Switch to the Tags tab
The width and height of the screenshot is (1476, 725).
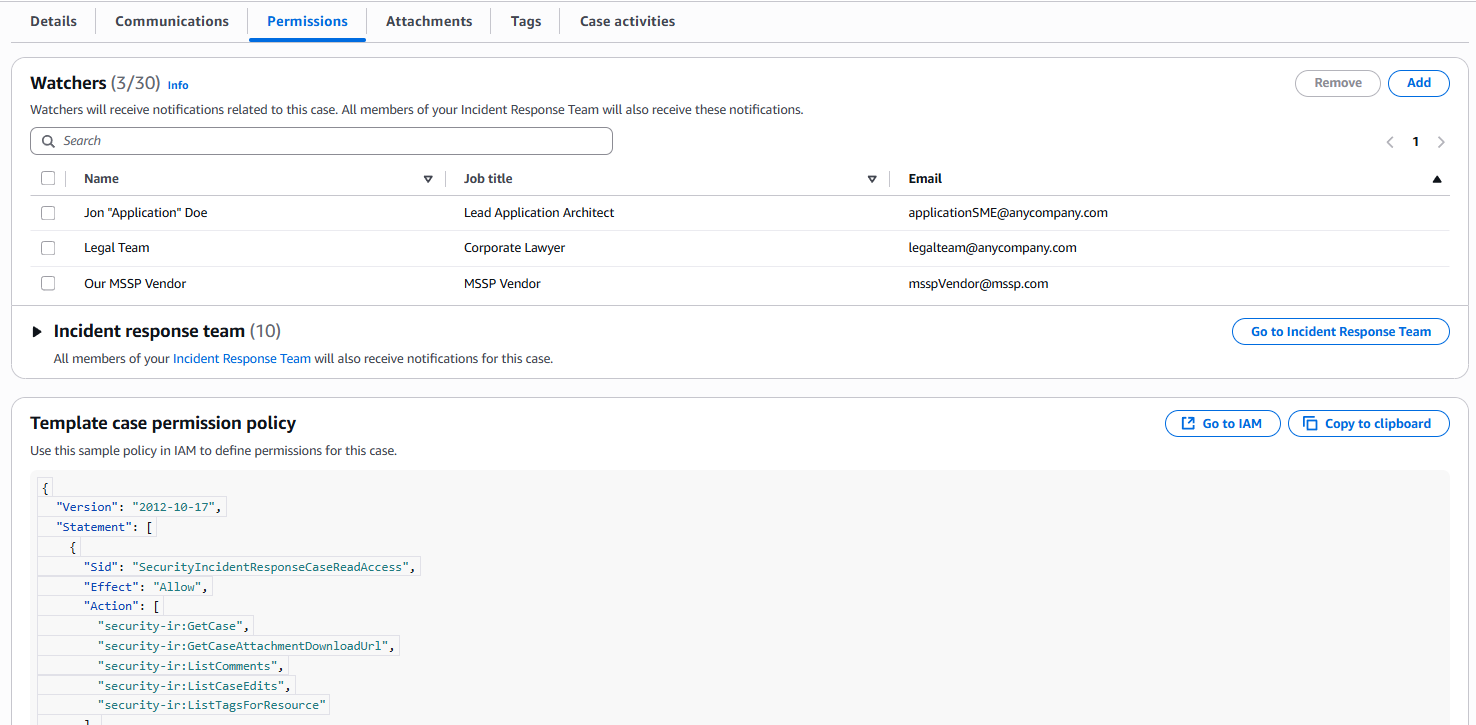click(526, 21)
